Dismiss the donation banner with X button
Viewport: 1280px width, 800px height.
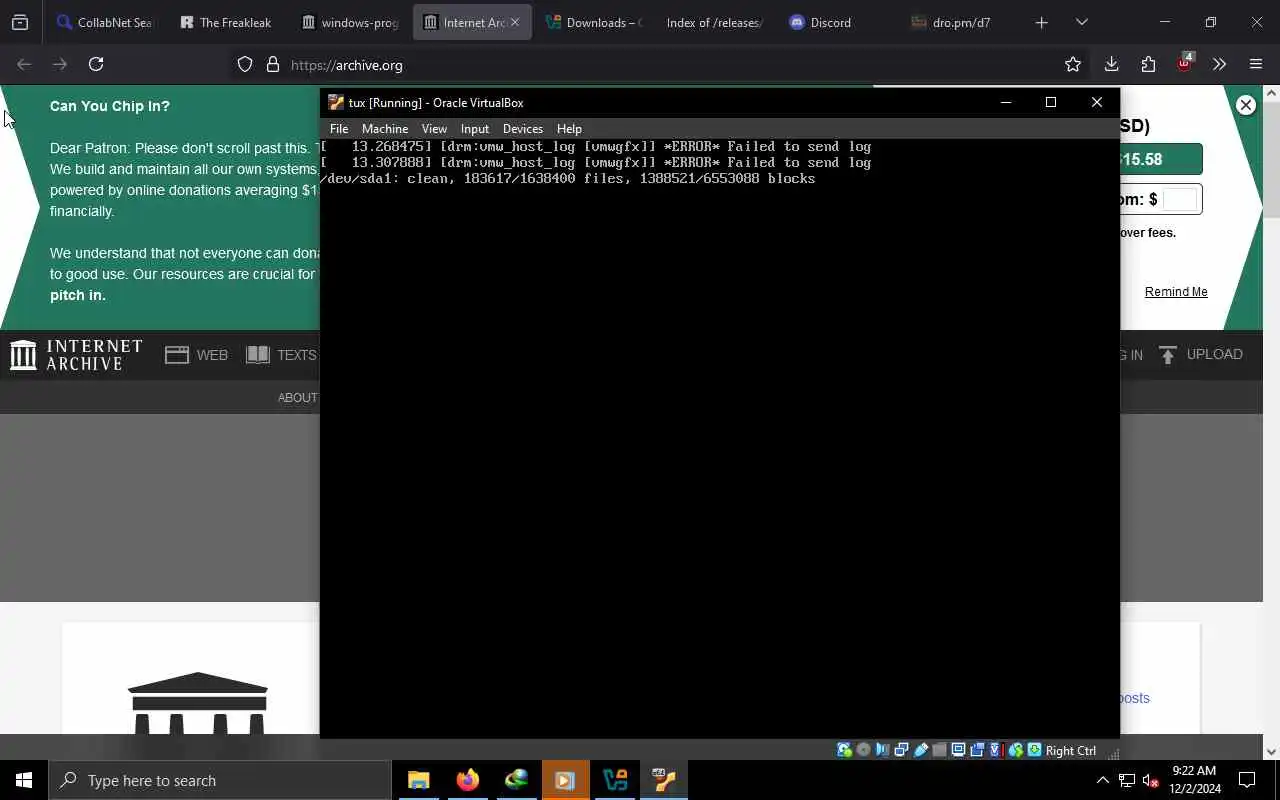(1245, 105)
